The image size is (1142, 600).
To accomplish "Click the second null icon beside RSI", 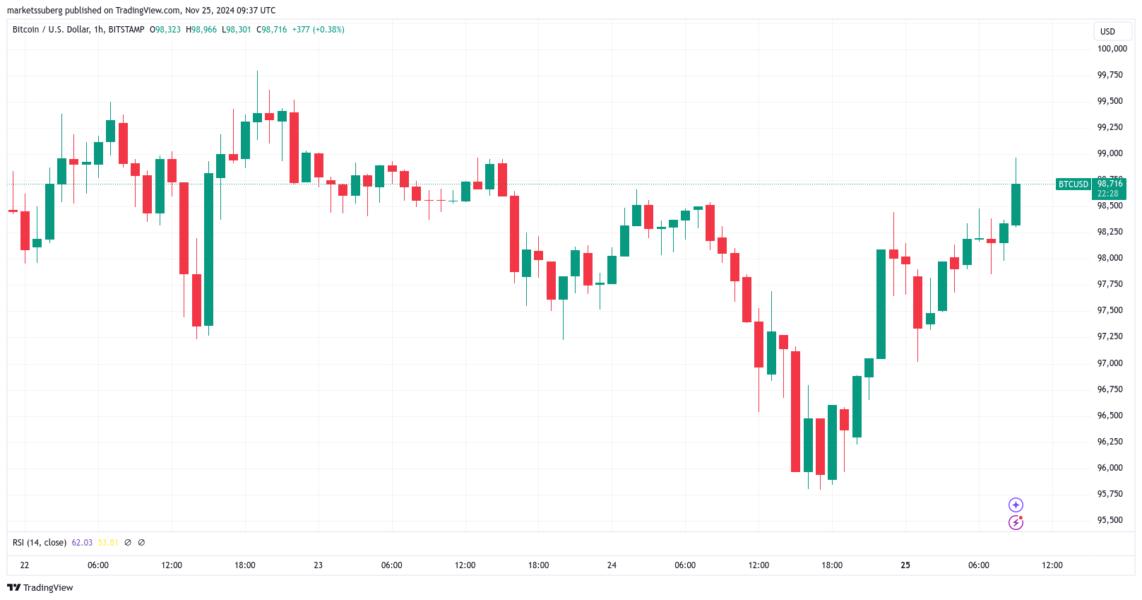I will pyautogui.click(x=141, y=543).
